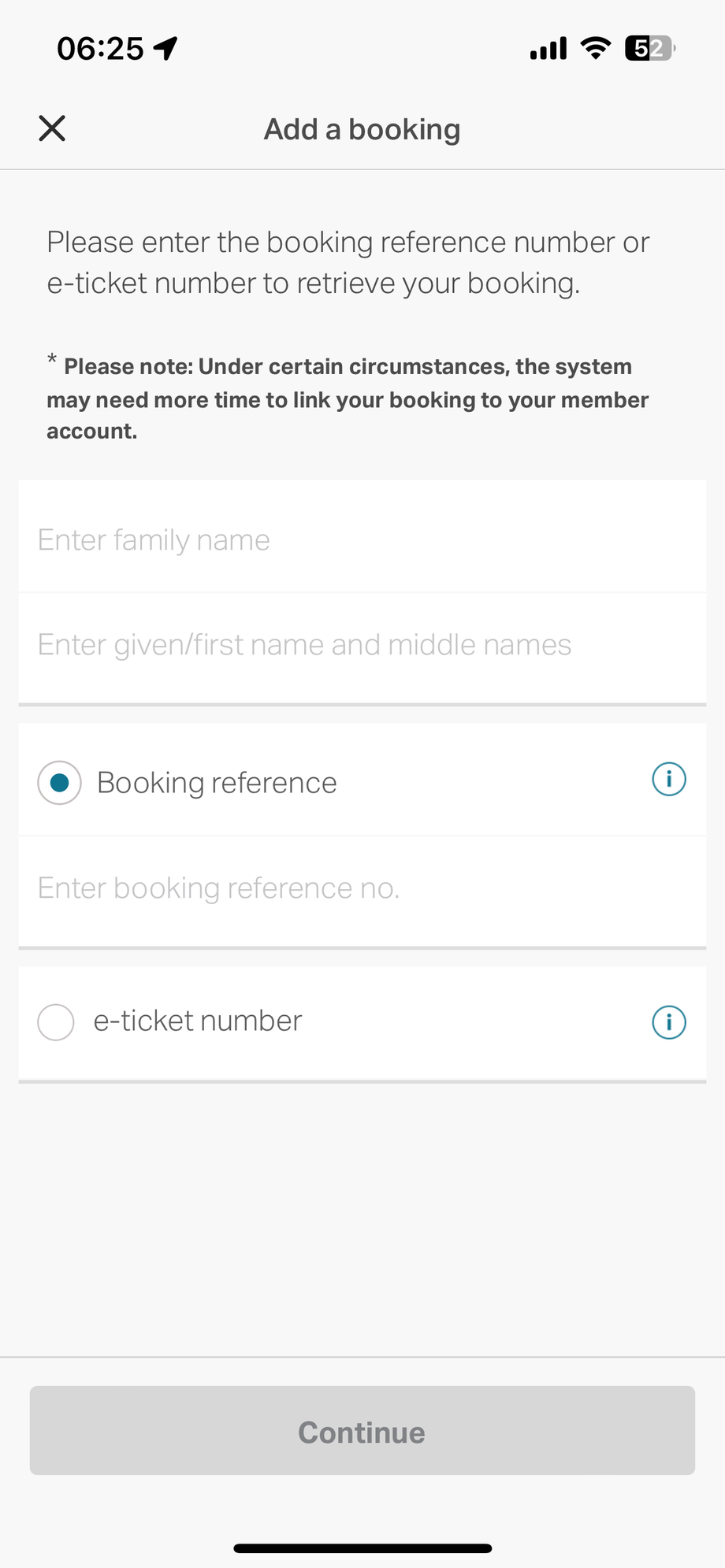
Task: Focus the Enter family name field
Action: 362,540
